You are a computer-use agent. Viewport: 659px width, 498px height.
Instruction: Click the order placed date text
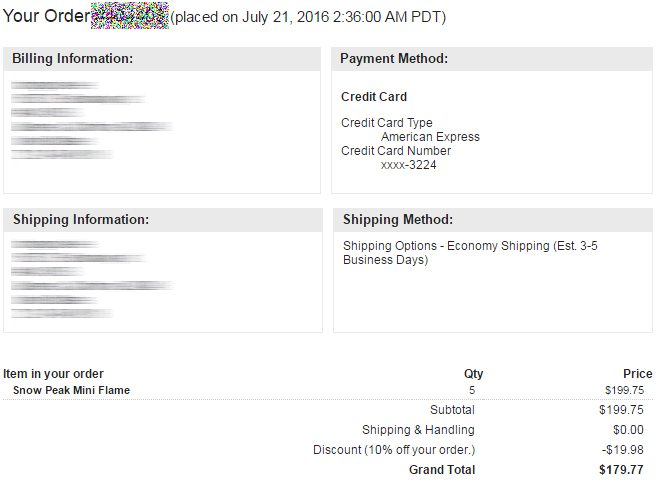click(308, 17)
